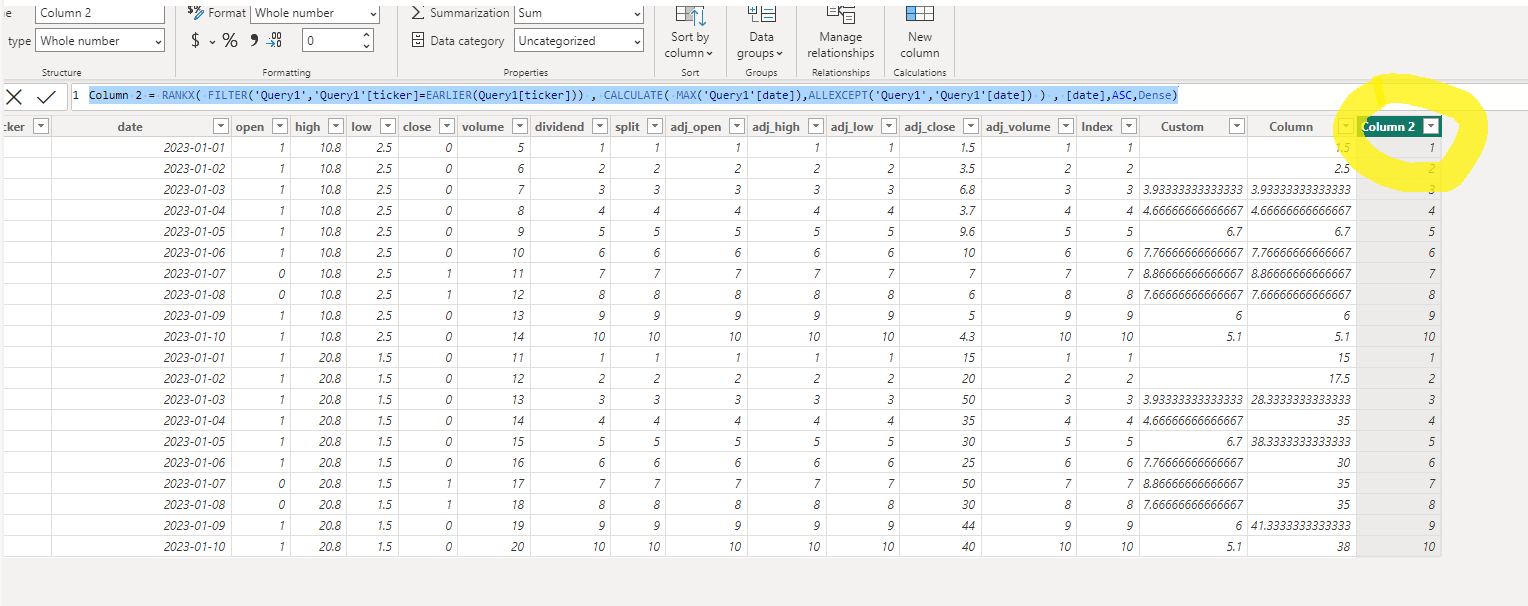Open the adj_open column filter dropdown
Screen dimensions: 1528x606
[736, 126]
